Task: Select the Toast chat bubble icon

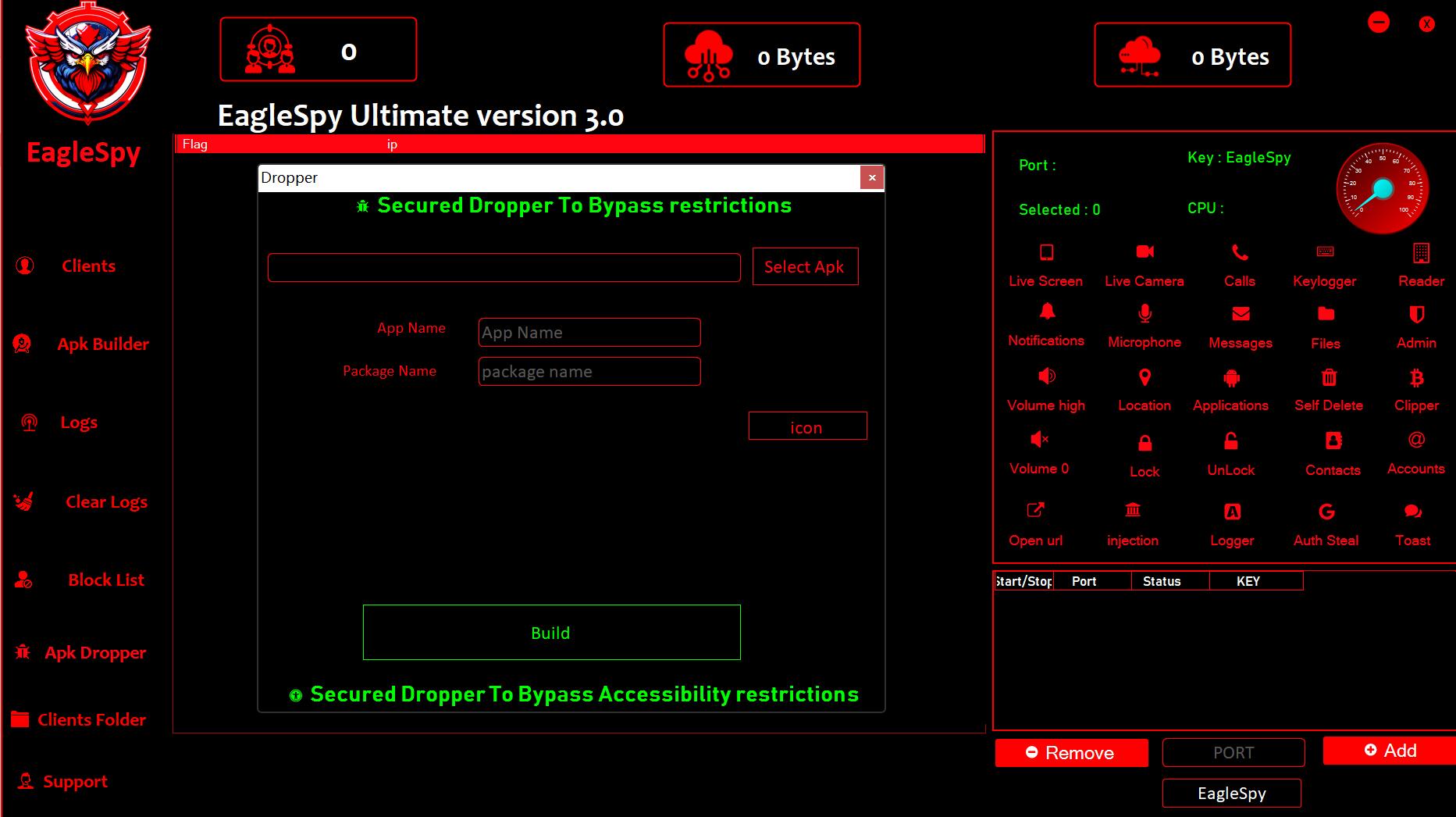Action: [1413, 512]
